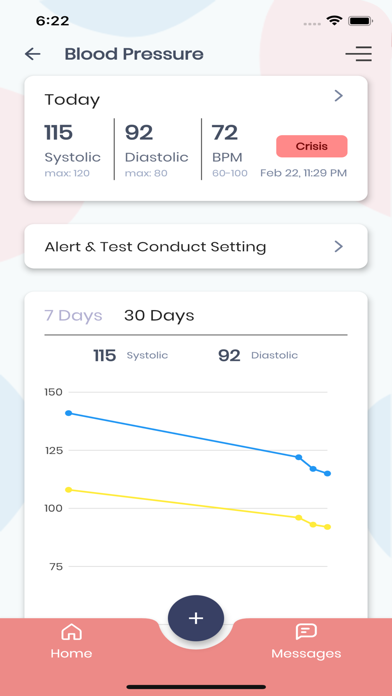
Task: Open the Home icon in bottom bar
Action: [x=71, y=632]
